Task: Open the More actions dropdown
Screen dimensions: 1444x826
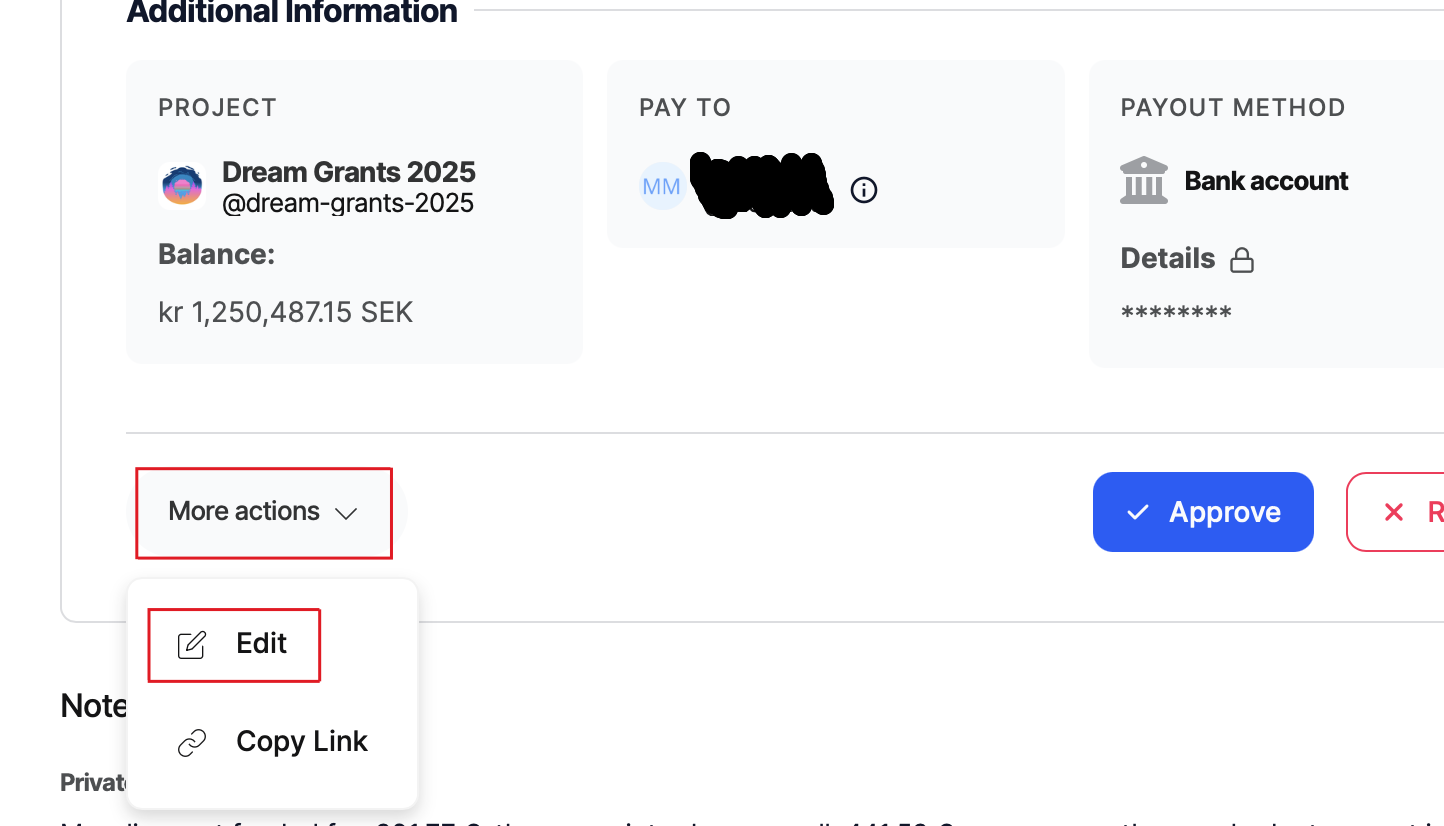Action: (263, 512)
